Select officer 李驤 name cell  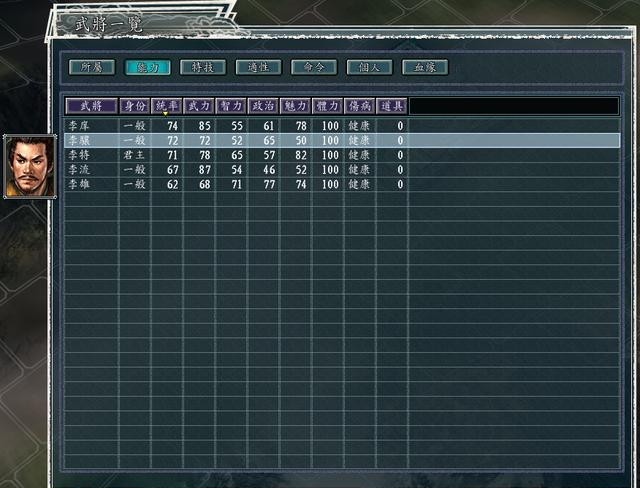pyautogui.click(x=79, y=140)
